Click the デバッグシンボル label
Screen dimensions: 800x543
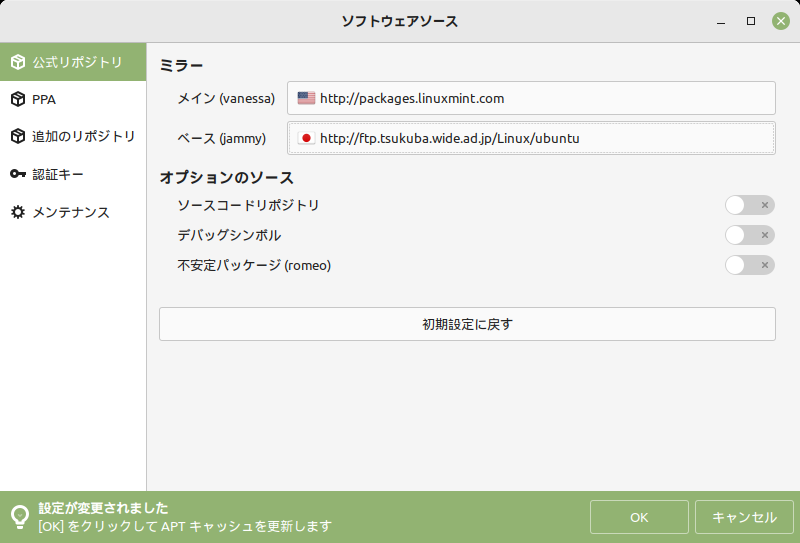pos(229,235)
